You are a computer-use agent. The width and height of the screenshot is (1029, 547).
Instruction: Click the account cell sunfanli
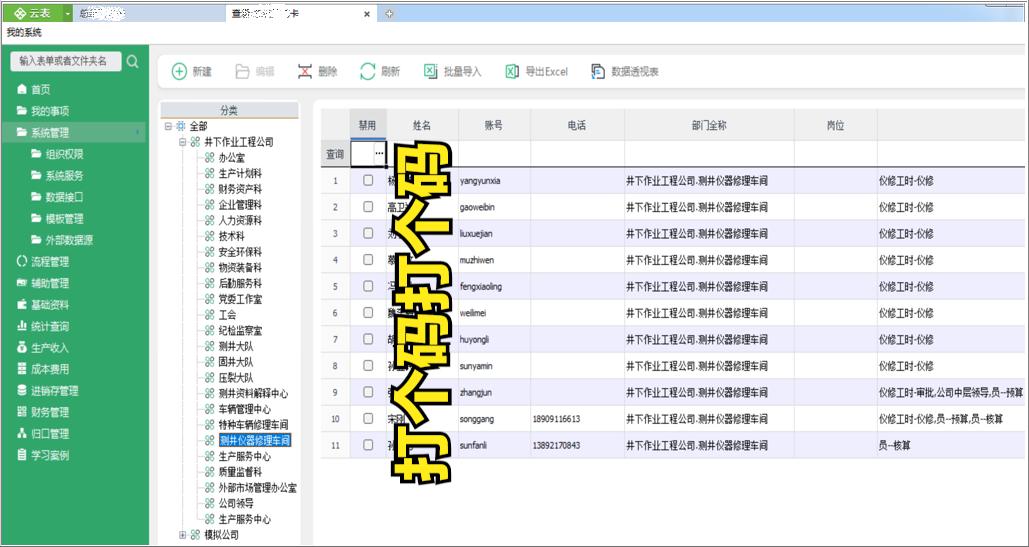494,445
